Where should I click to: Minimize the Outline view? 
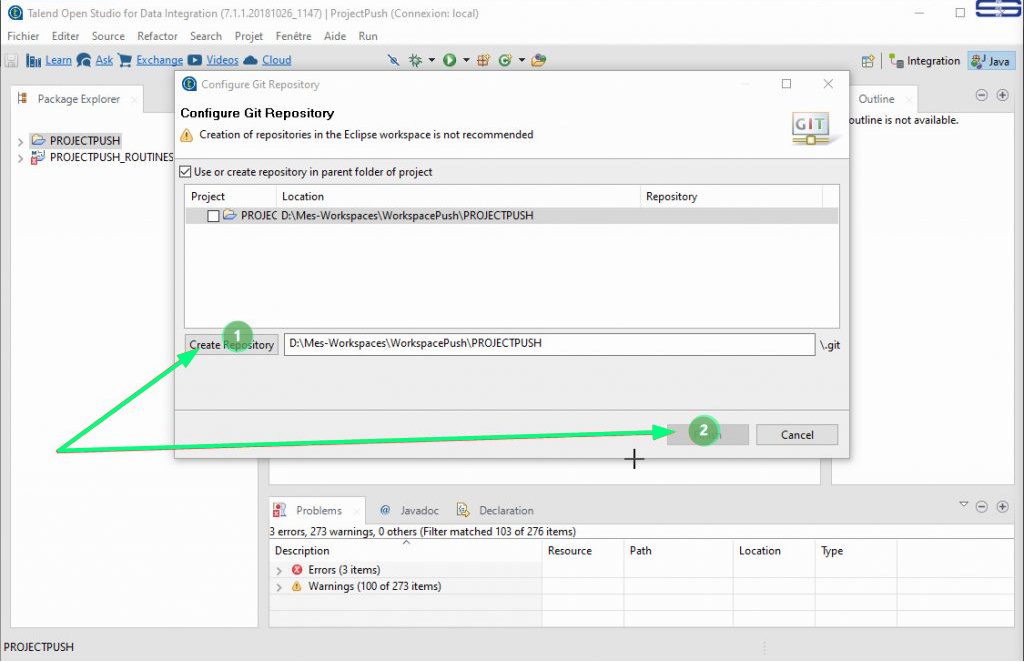(982, 95)
